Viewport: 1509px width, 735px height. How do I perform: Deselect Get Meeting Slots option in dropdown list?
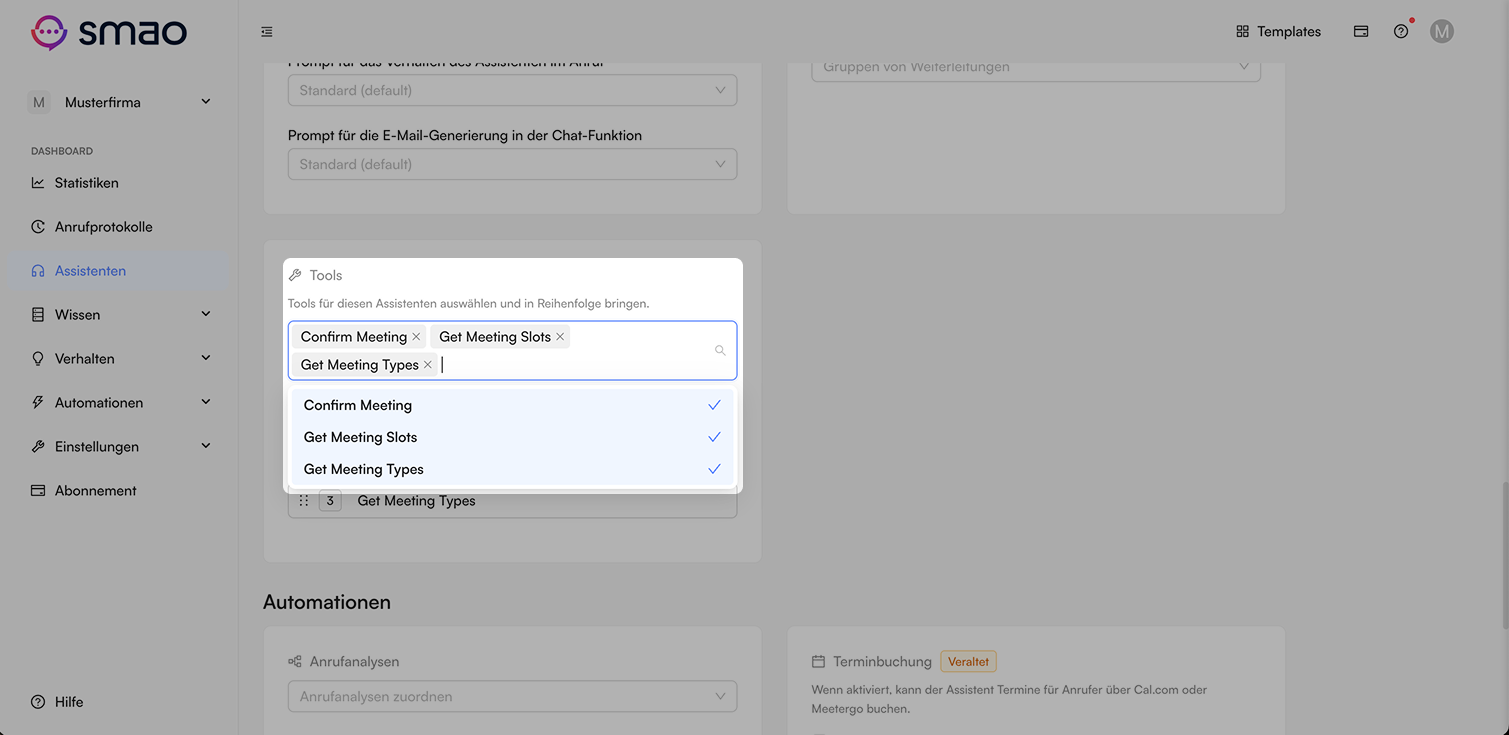(512, 437)
